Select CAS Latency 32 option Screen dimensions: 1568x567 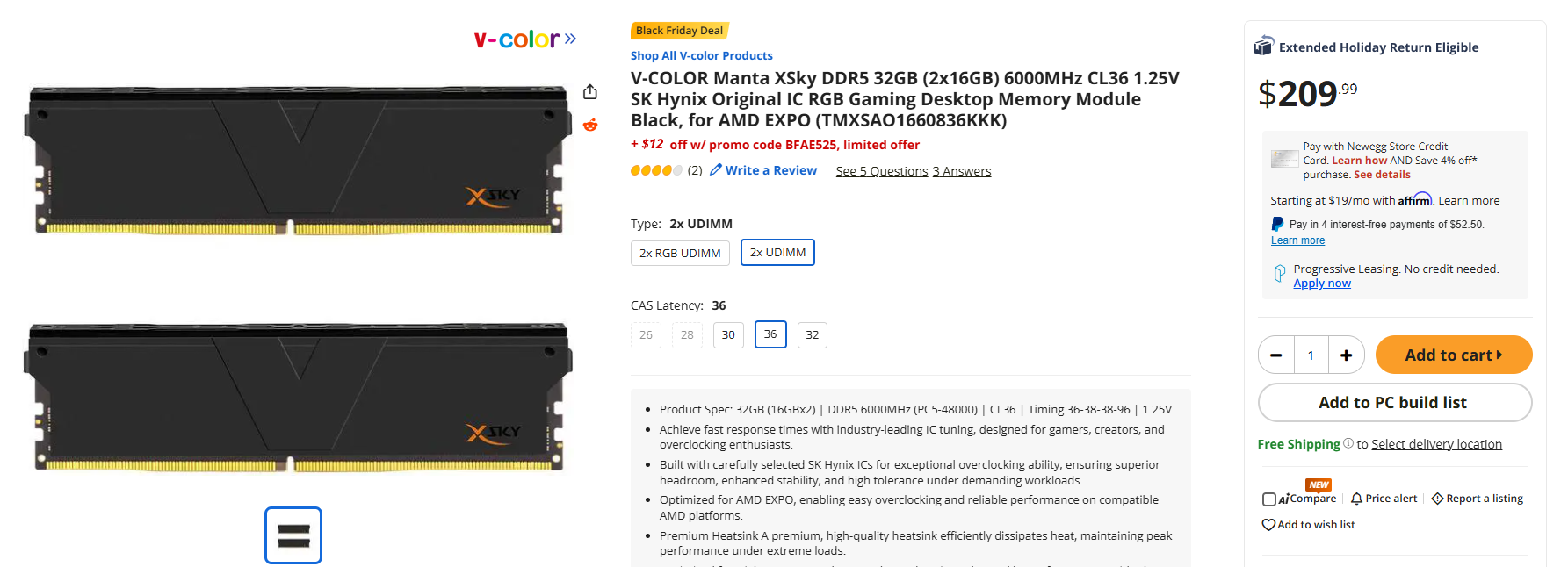[813, 335]
